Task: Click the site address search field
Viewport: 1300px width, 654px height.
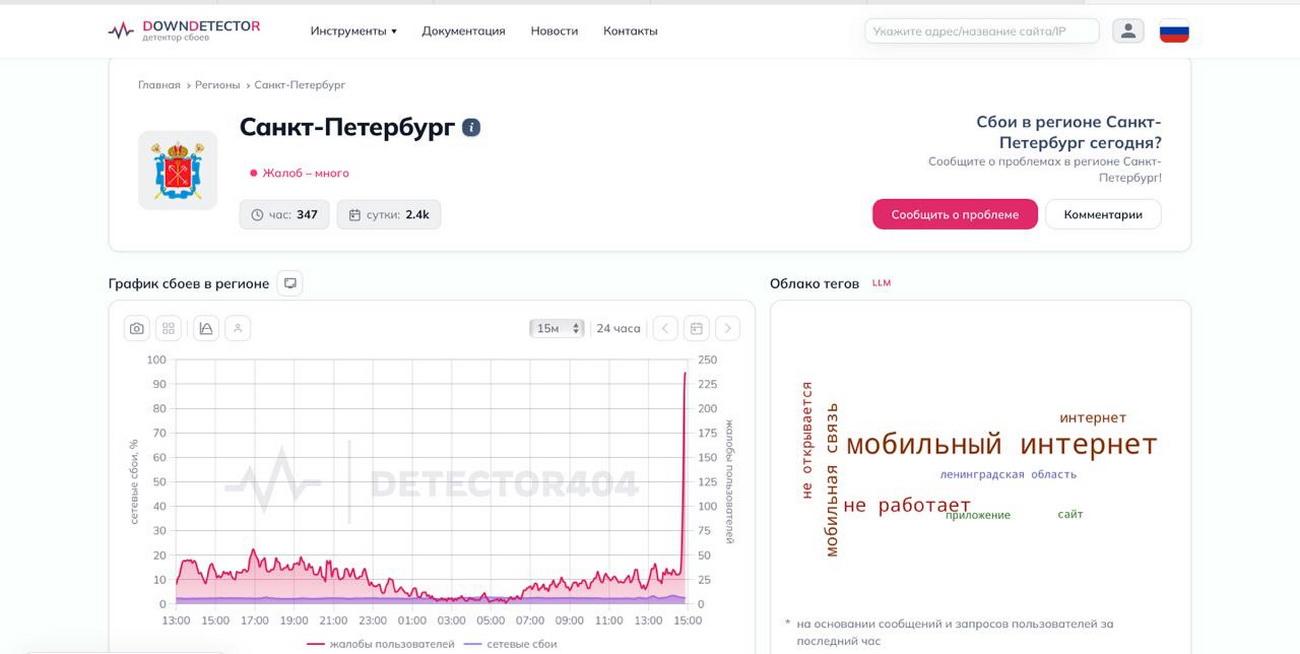Action: coord(981,31)
